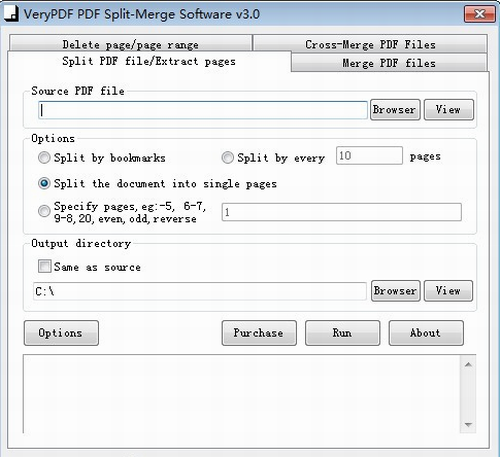Screen dimensions: 500x457
Task: Click the Purchase button
Action: 259,333
